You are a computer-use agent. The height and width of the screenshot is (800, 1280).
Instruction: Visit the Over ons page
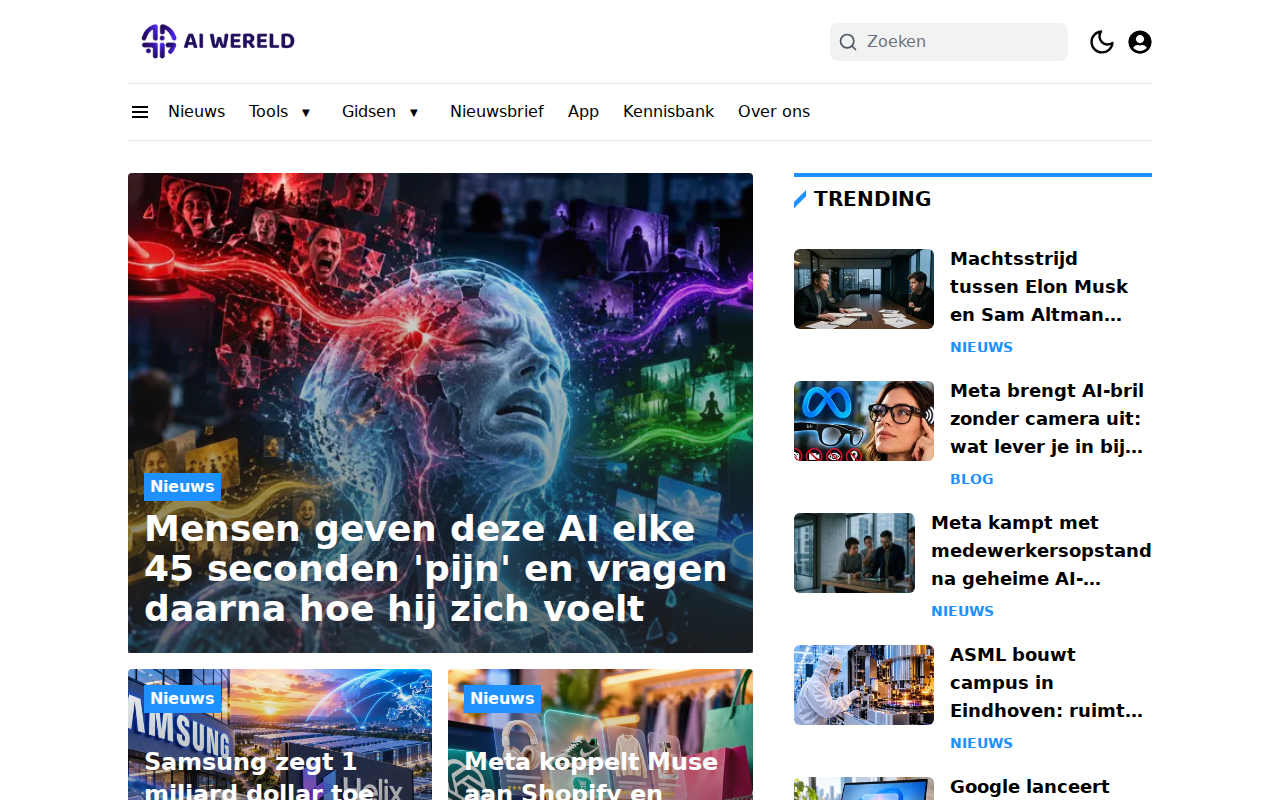774,112
